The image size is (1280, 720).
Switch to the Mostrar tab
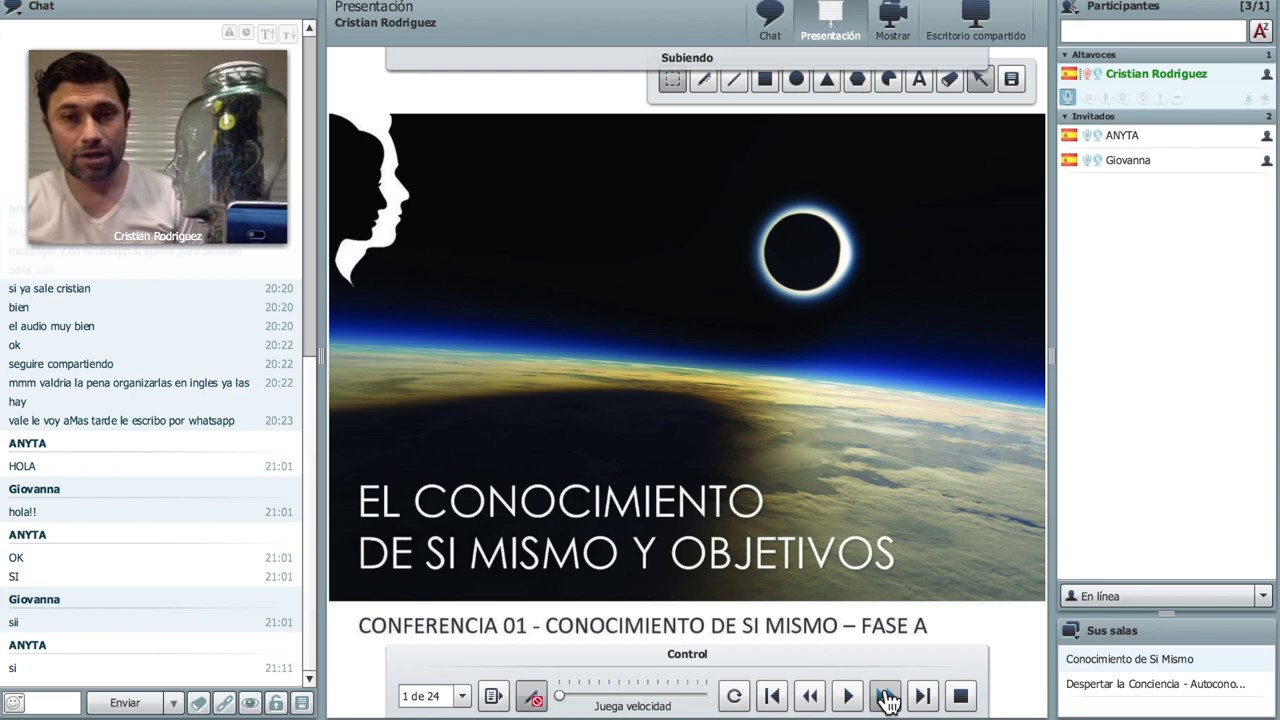893,22
